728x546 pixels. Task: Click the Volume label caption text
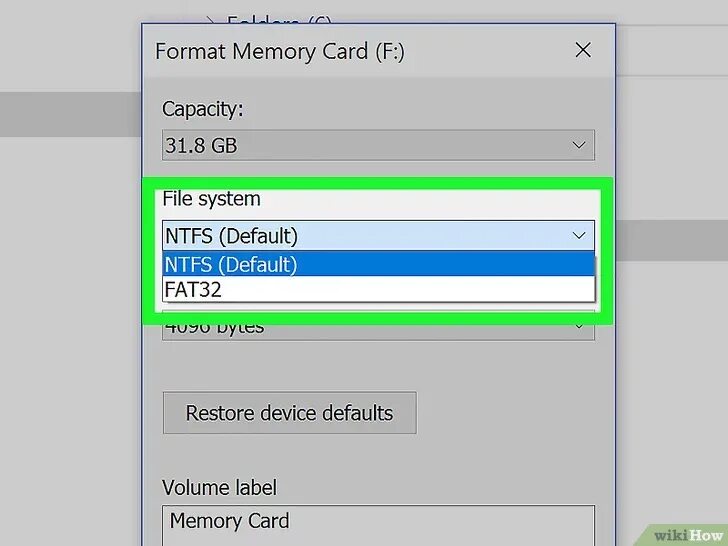[219, 488]
